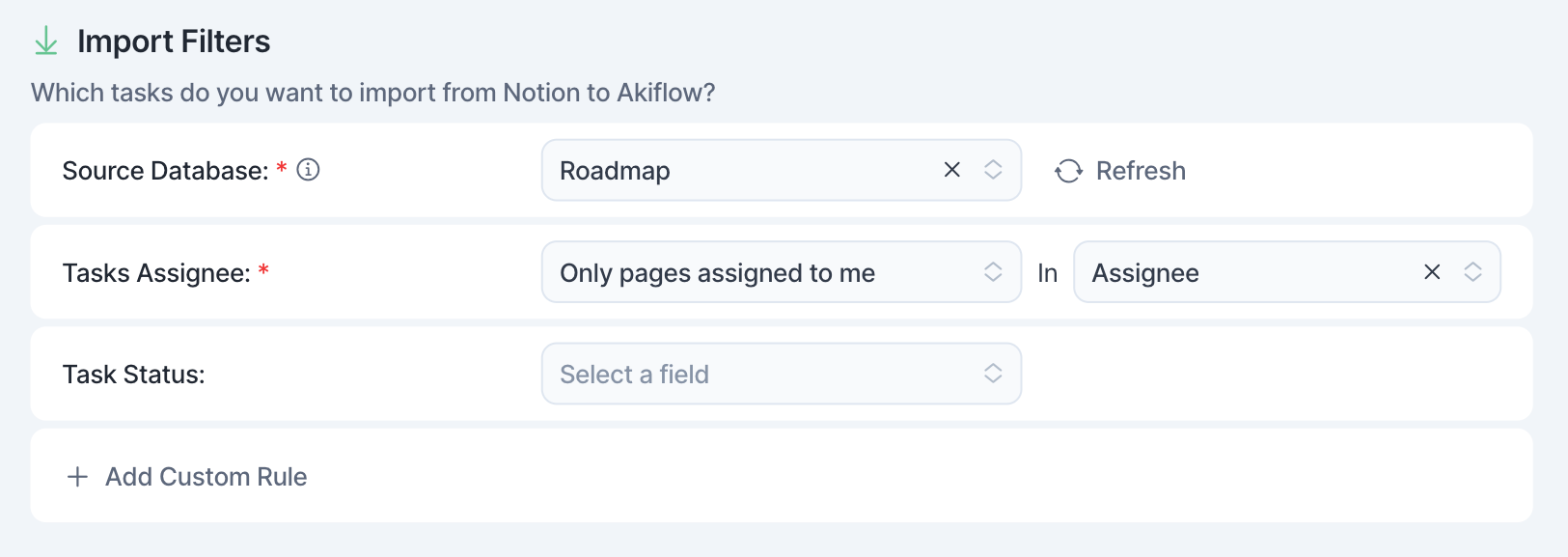Viewport: 1568px width, 557px height.
Task: Click the Task Status label
Action: (x=133, y=375)
